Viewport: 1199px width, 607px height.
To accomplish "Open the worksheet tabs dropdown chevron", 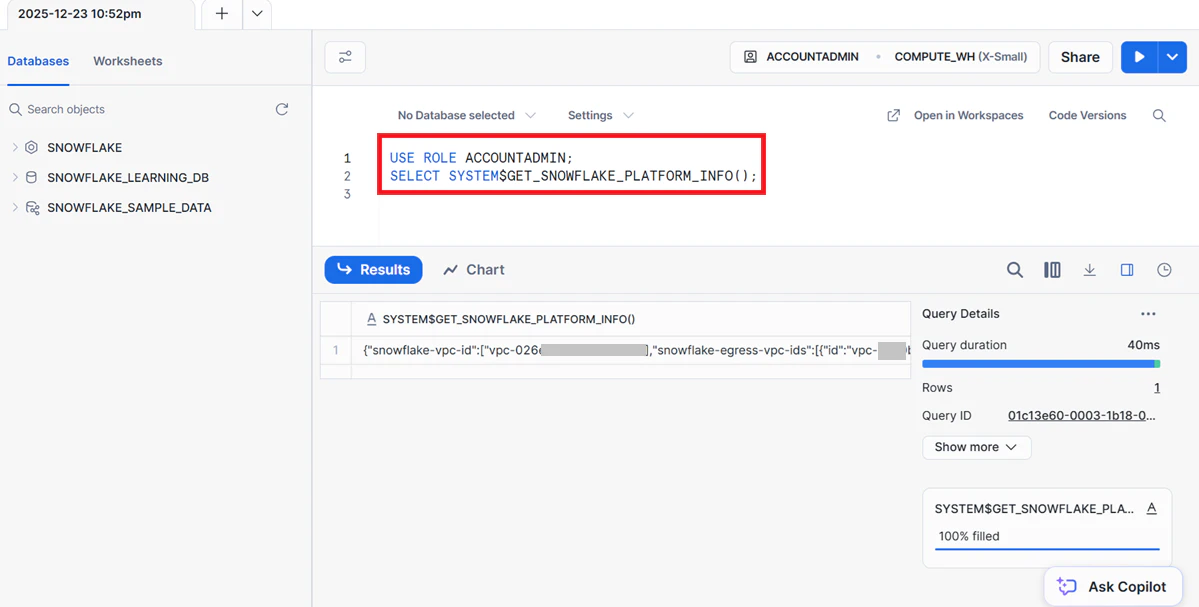I will [x=257, y=14].
